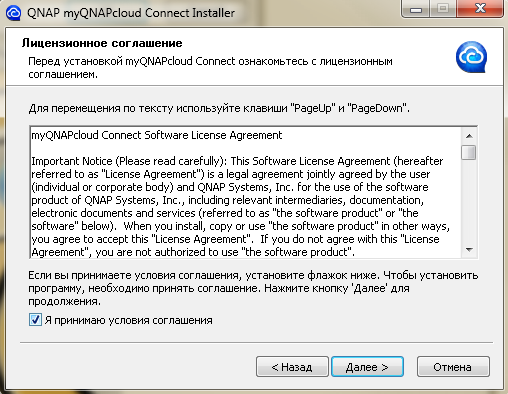Click the QNAP cloud icon in title bar
This screenshot has height=394, width=508.
pos(13,13)
